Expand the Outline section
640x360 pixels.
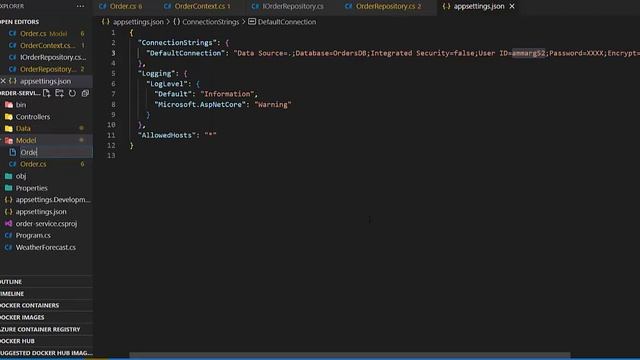click(46, 282)
